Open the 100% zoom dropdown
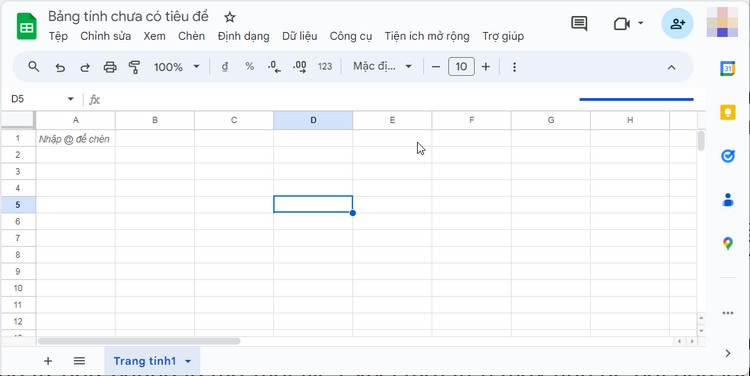This screenshot has width=750, height=376. click(176, 67)
